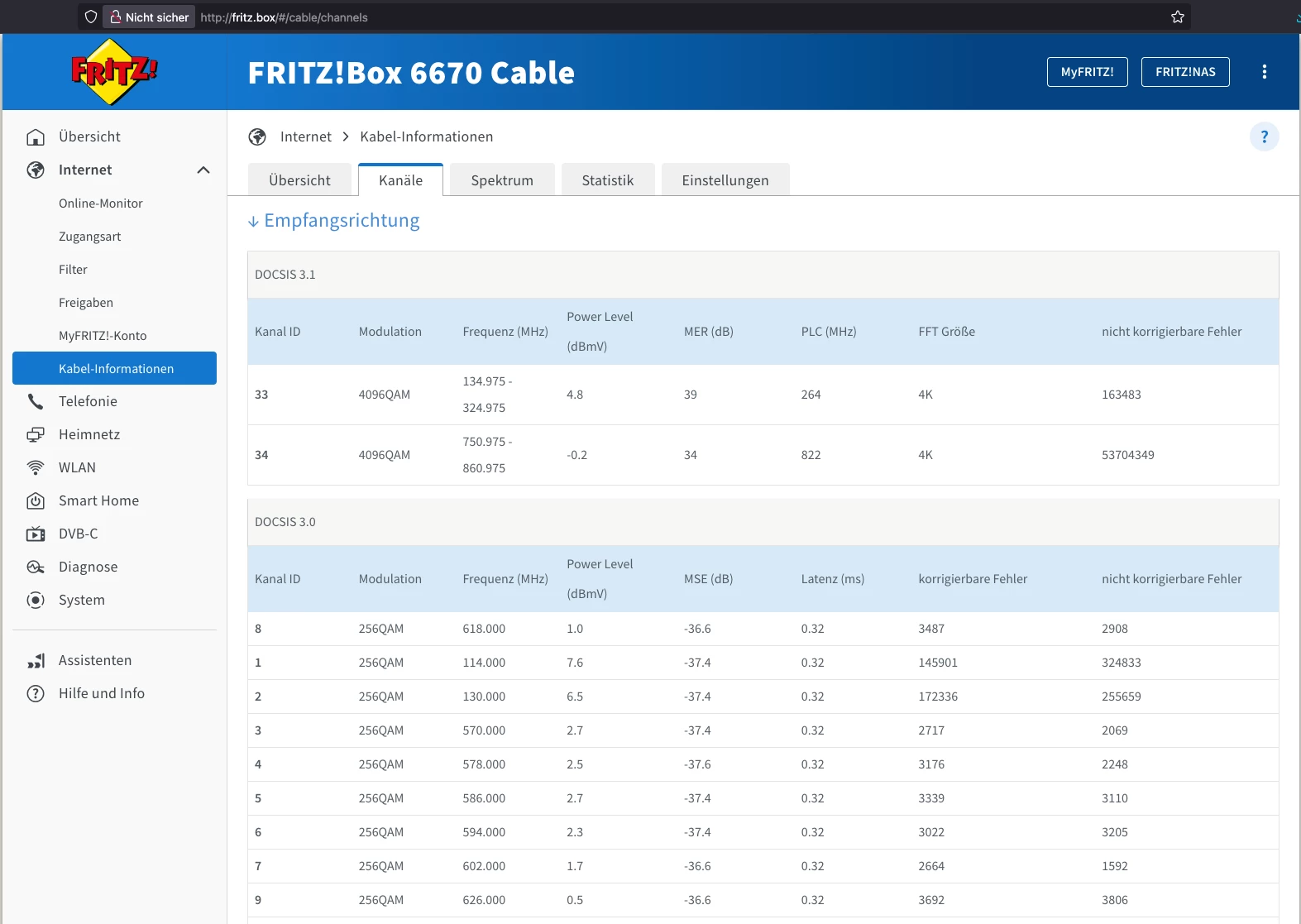The height and width of the screenshot is (924, 1301).
Task: Click the browser shield tracking-protection icon
Action: (91, 17)
